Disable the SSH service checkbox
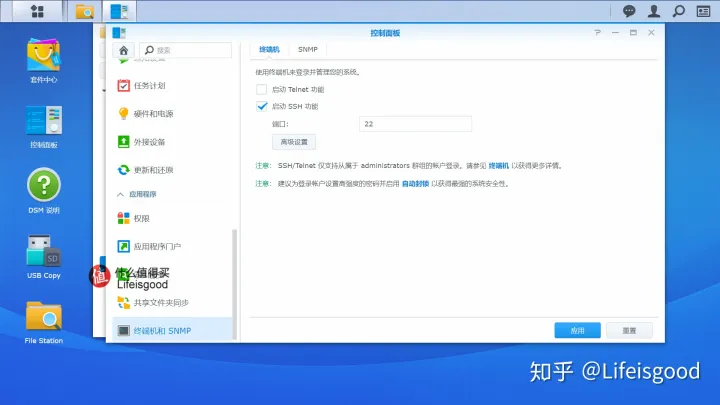The width and height of the screenshot is (720, 405). [261, 106]
